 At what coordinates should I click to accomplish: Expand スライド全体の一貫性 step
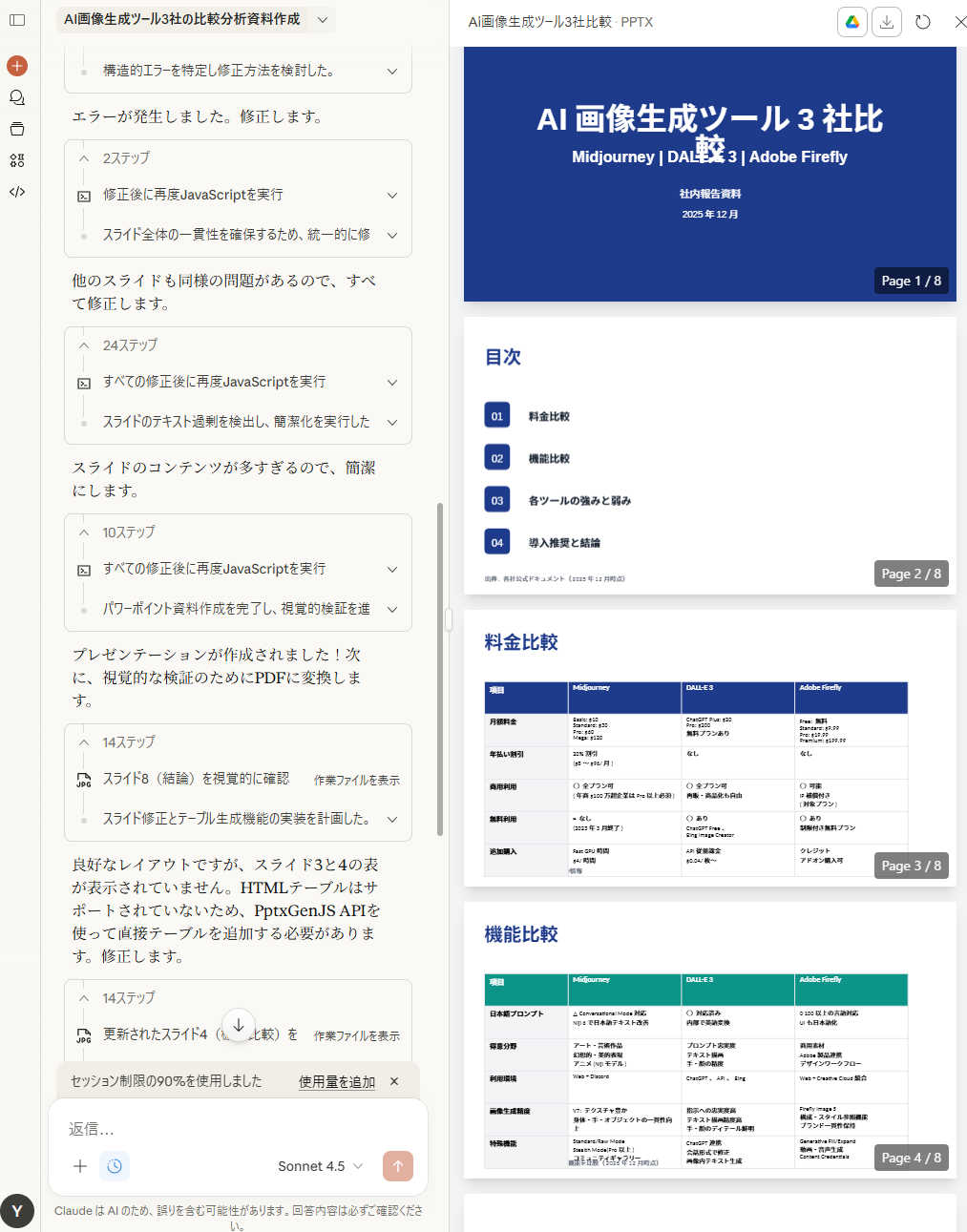point(392,236)
